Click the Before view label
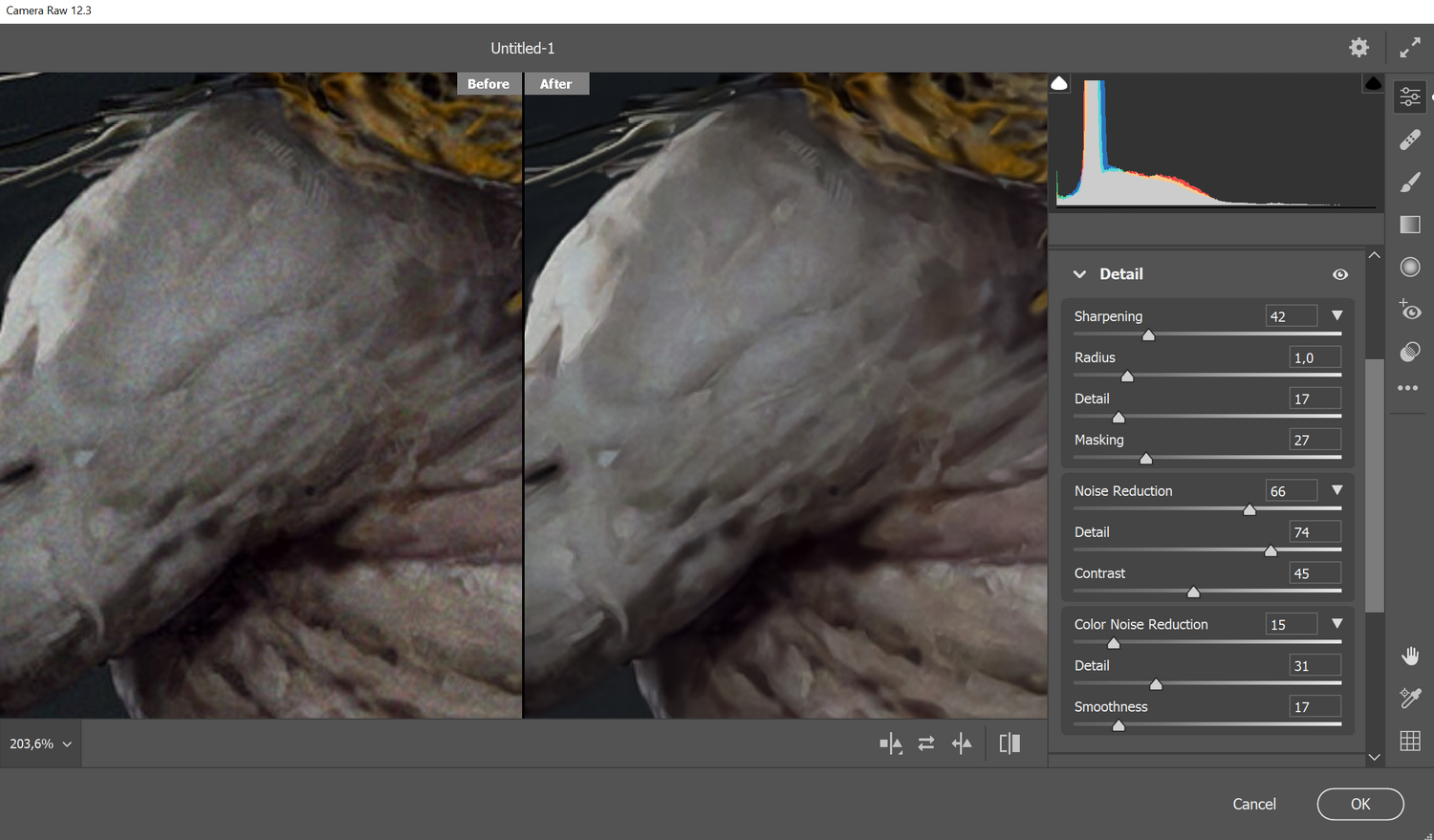 pyautogui.click(x=488, y=84)
